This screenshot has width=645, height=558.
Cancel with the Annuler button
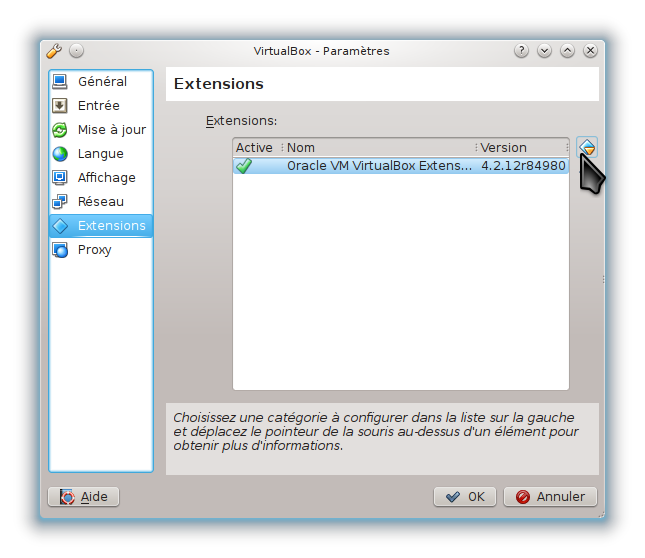(x=550, y=497)
